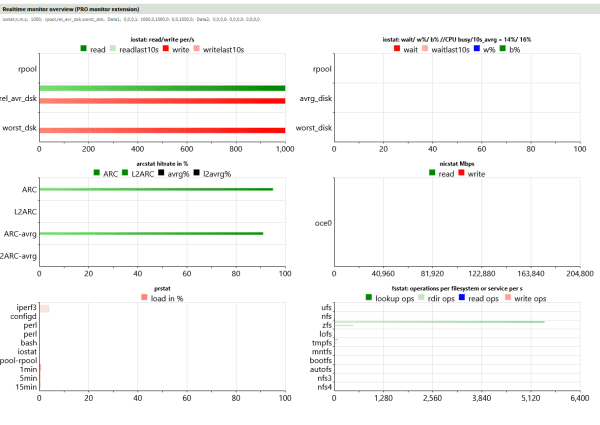Click the '15min' load label
Viewport: 600px width, 425px height.
tap(26, 387)
